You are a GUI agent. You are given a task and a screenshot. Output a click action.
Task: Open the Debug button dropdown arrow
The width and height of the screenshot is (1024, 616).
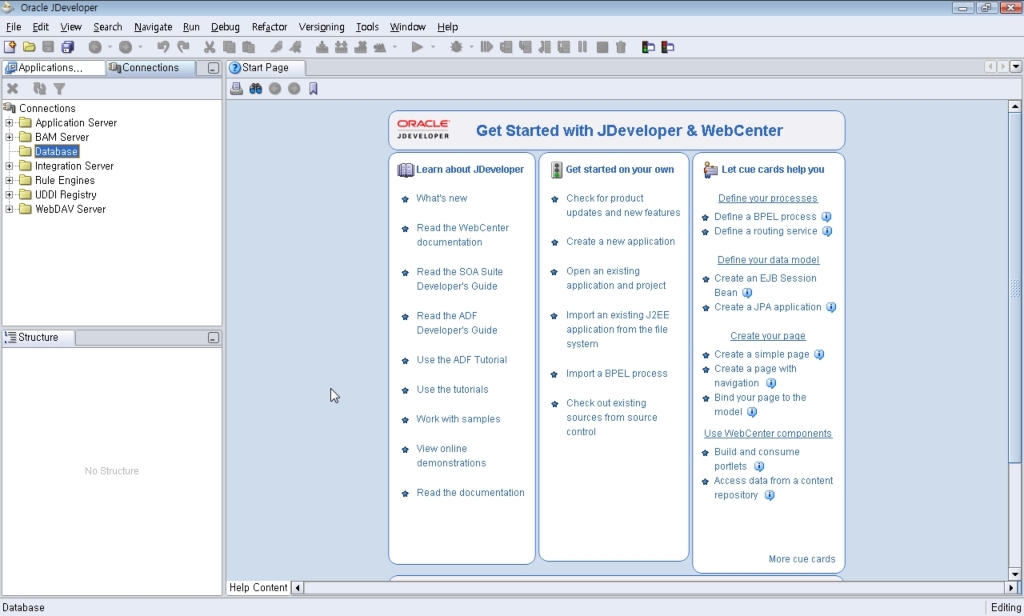(x=472, y=47)
